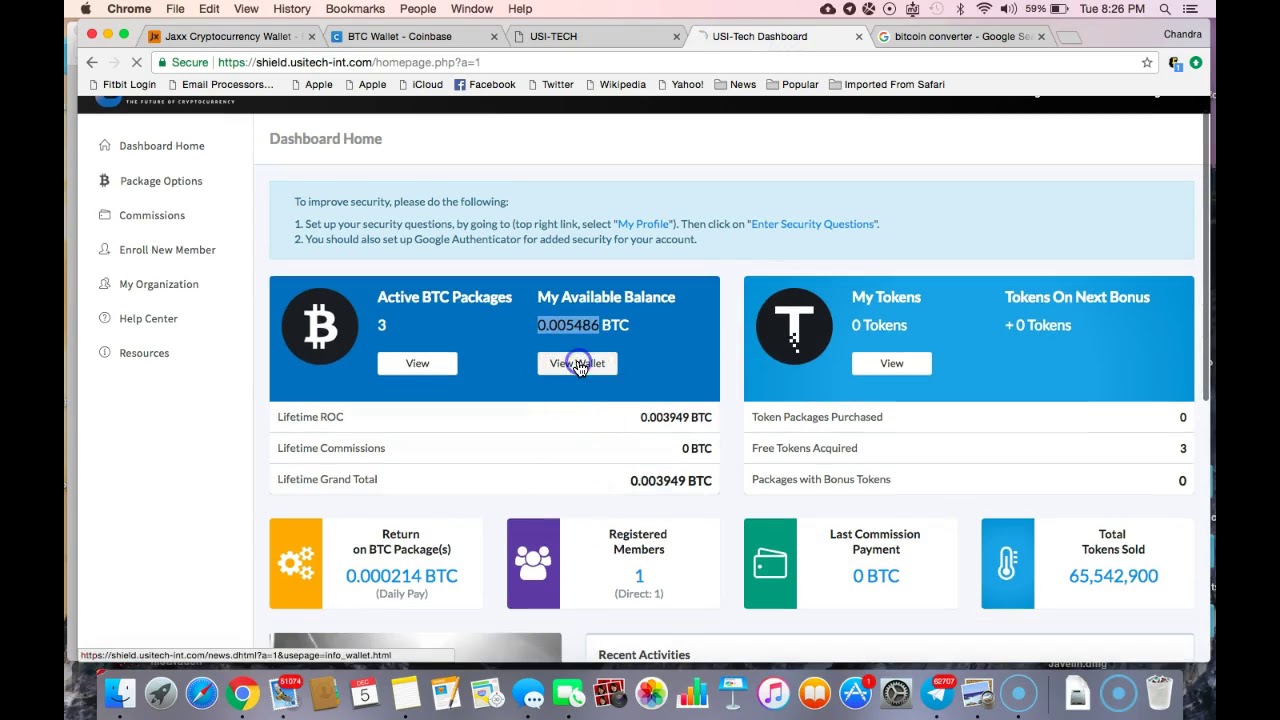This screenshot has width=1280, height=720.
Task: Open My Organization in the sidebar
Action: tap(159, 284)
